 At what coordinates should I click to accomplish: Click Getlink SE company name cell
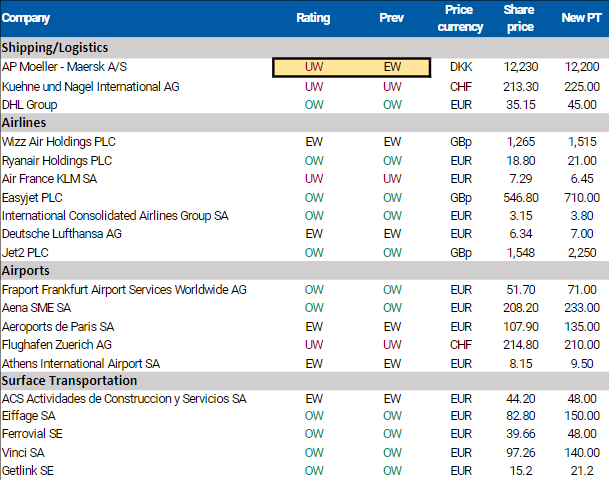(x=28, y=470)
